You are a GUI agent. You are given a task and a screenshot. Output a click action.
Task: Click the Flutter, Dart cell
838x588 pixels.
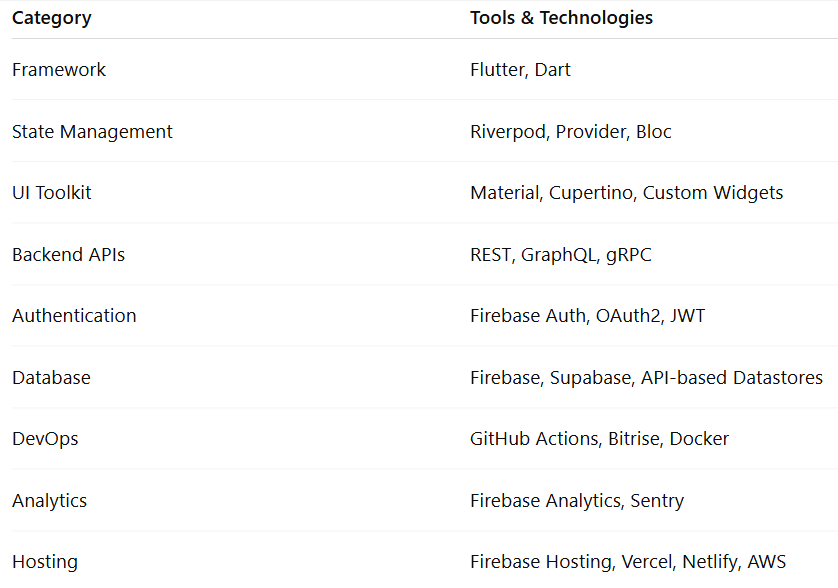[x=520, y=70]
